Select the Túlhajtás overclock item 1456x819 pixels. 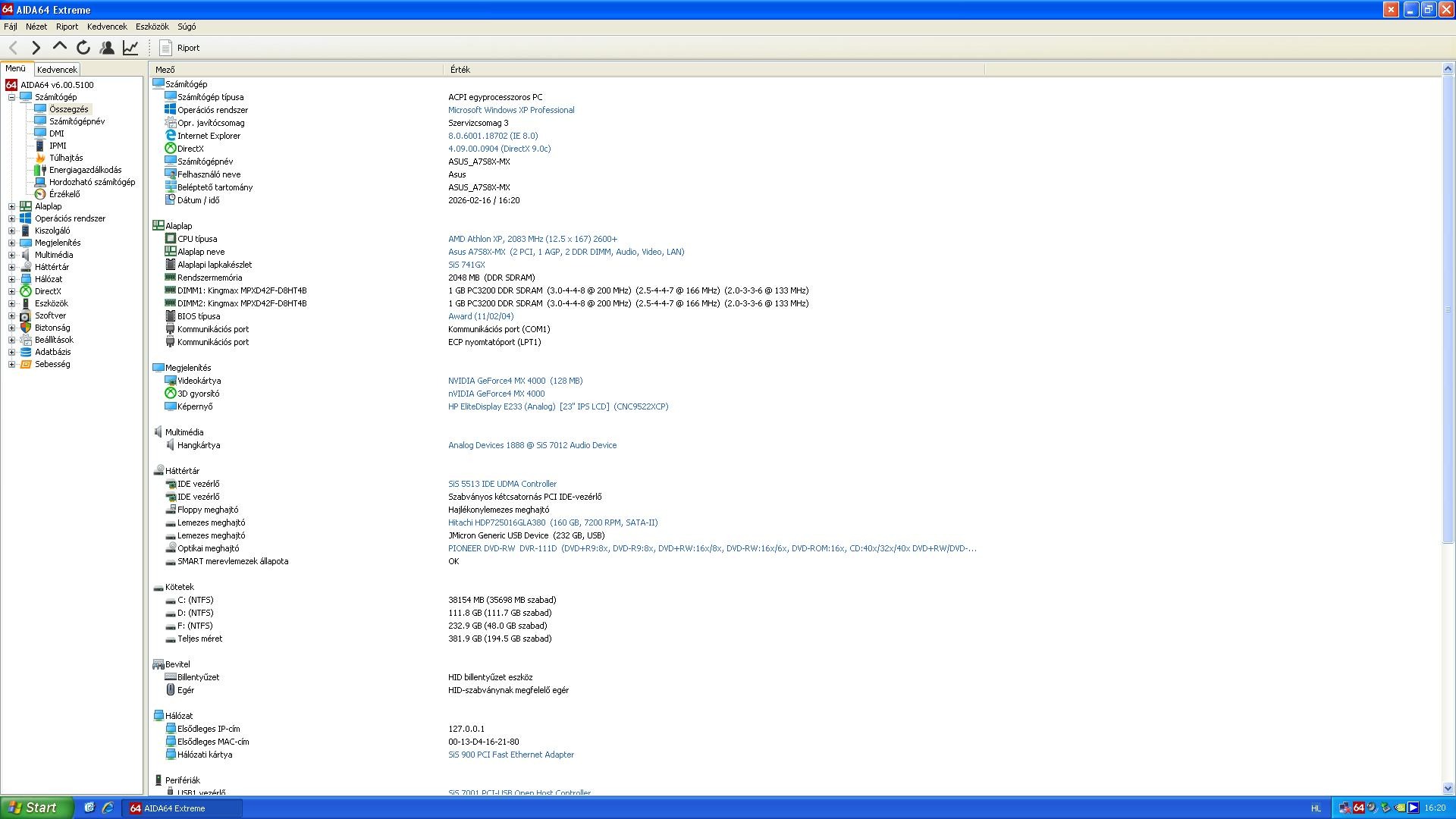66,158
